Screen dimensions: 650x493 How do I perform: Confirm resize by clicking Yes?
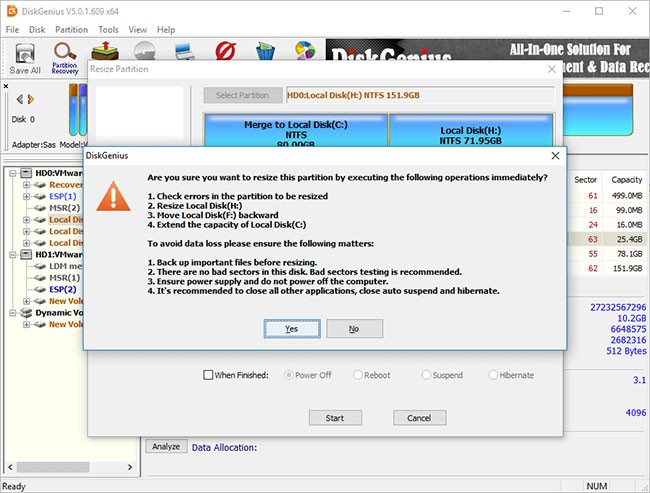pos(291,328)
